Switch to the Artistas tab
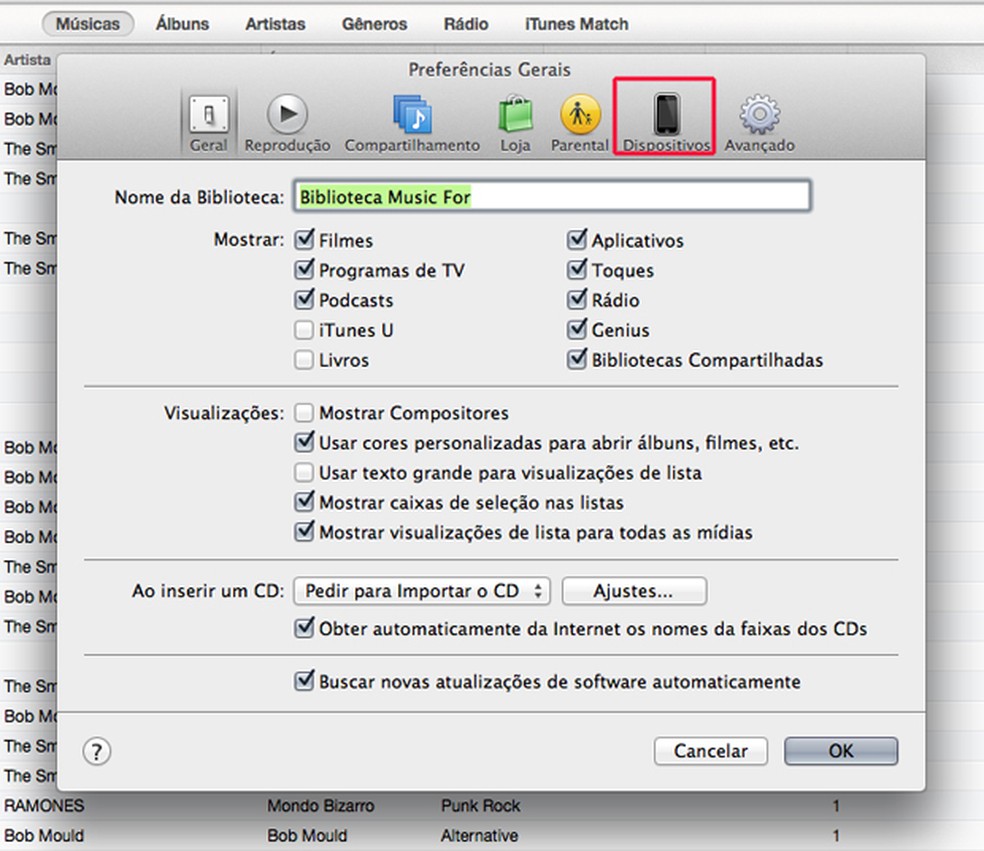The height and width of the screenshot is (851, 984). pyautogui.click(x=275, y=24)
